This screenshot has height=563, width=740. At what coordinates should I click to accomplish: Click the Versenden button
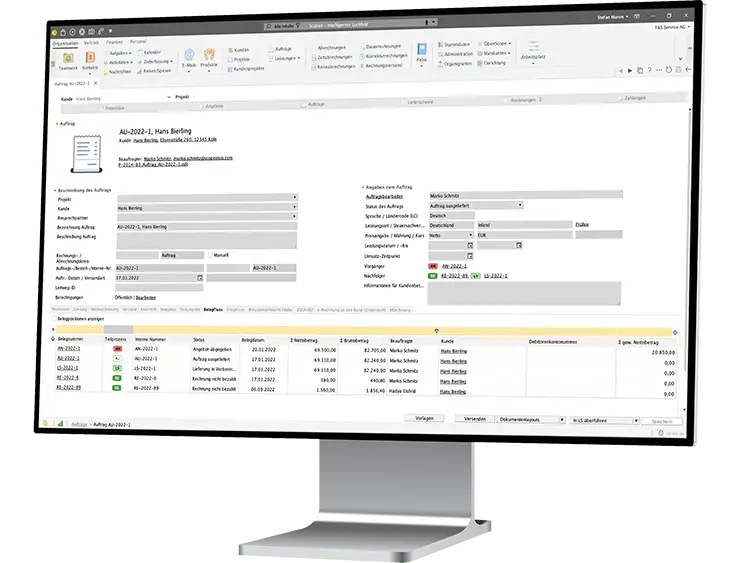pos(475,419)
